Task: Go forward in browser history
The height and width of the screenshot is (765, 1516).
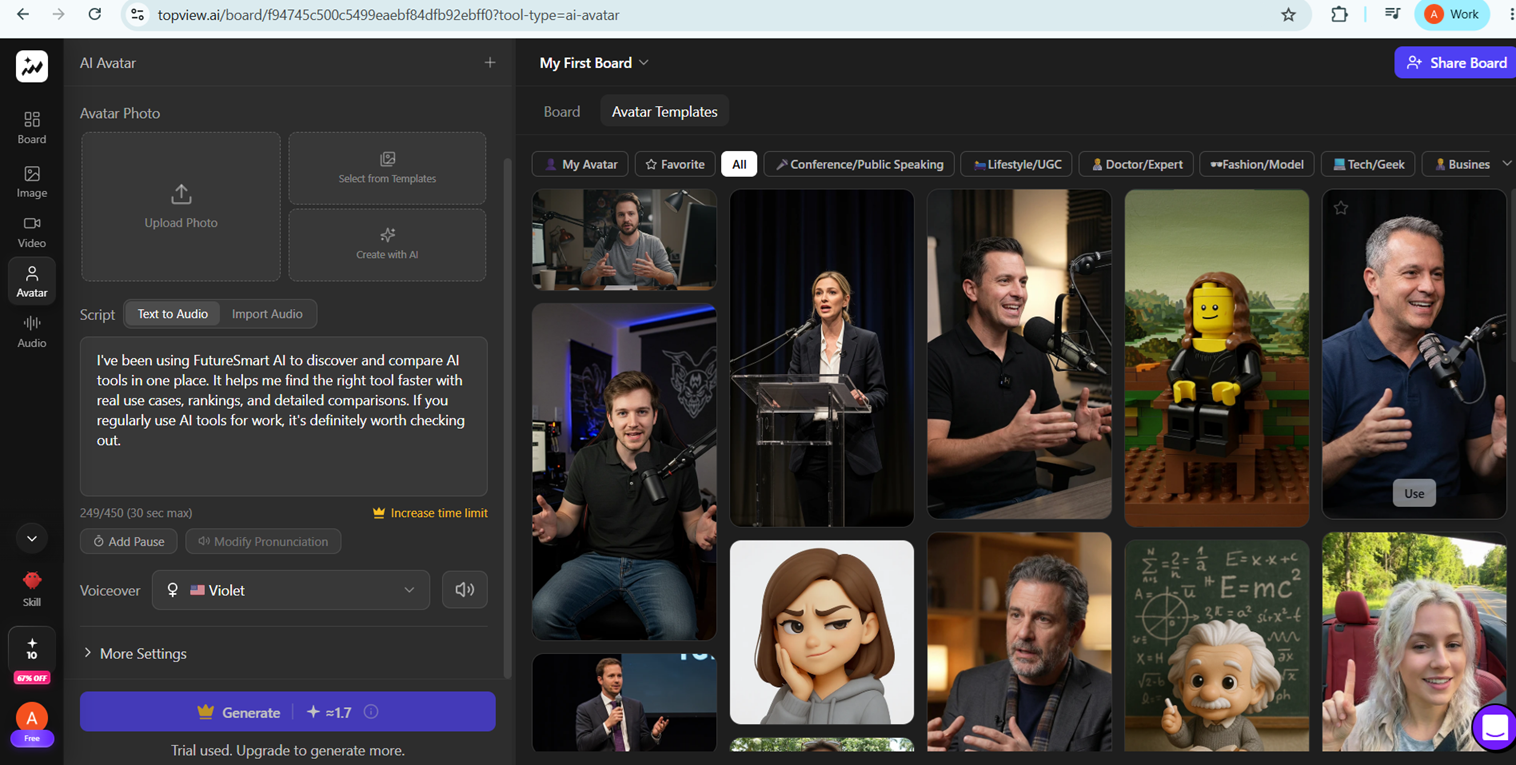Action: coord(58,14)
